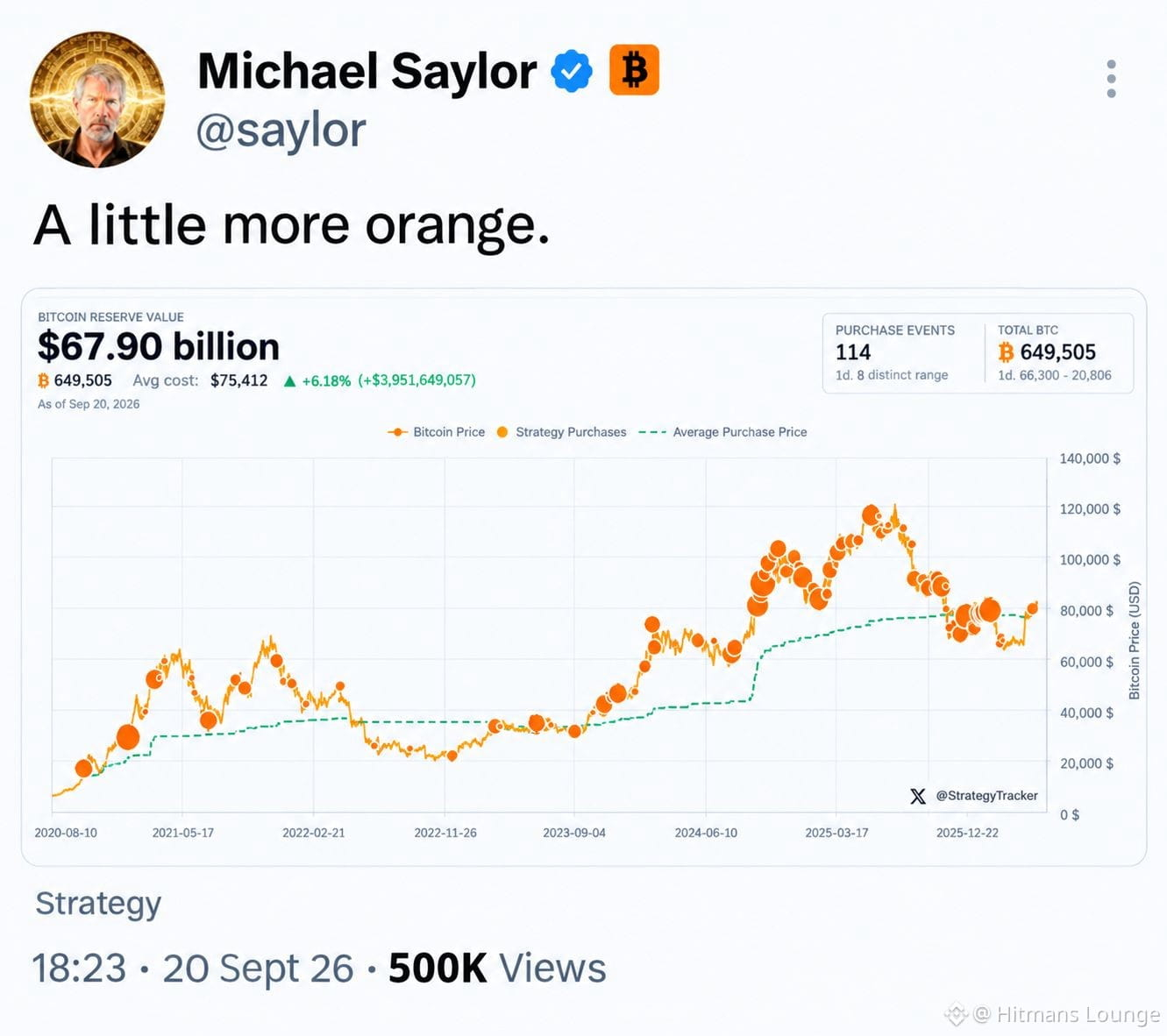Screen dimensions: 1167x1036
Task: Click the Strategy card title link
Action: [98, 904]
